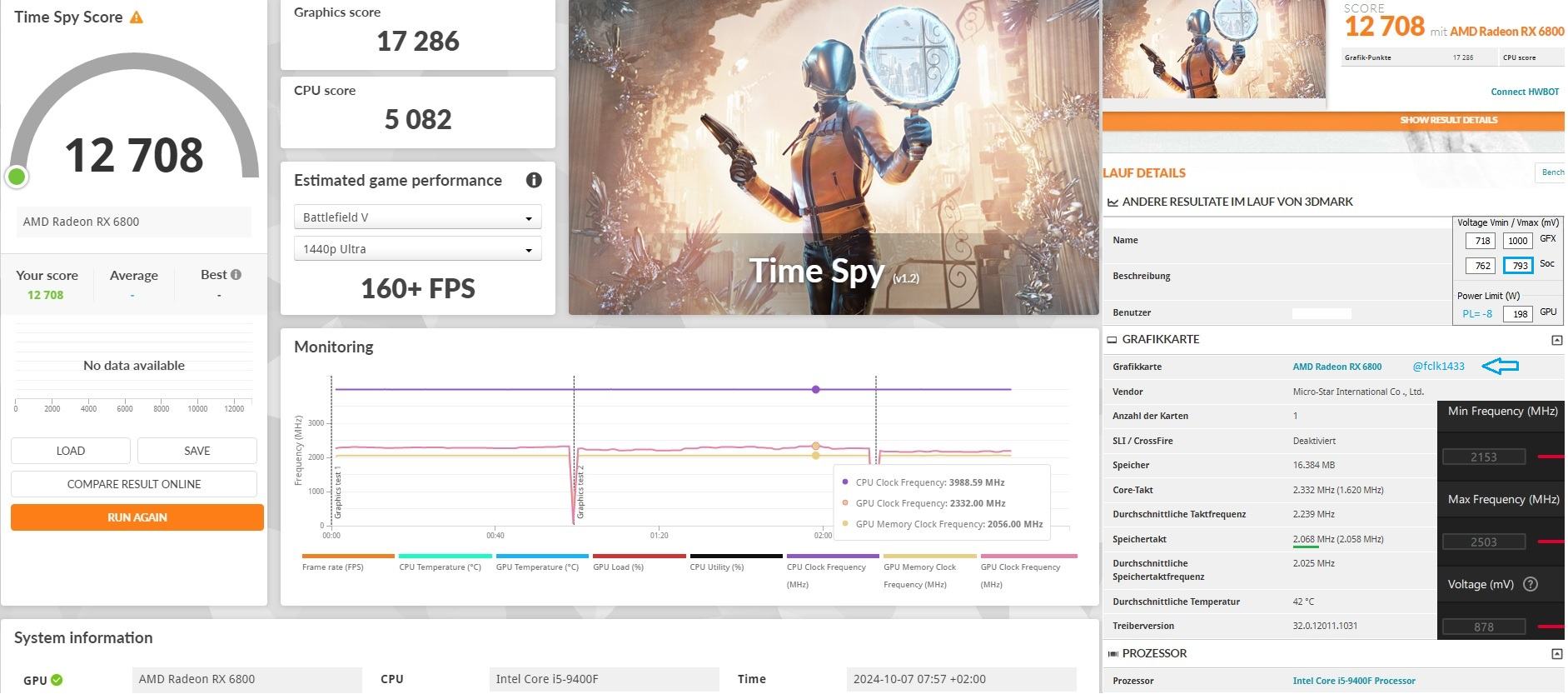Click the Graphics test 2 marker in chart
This screenshot has width=1568, height=694.
580,493
